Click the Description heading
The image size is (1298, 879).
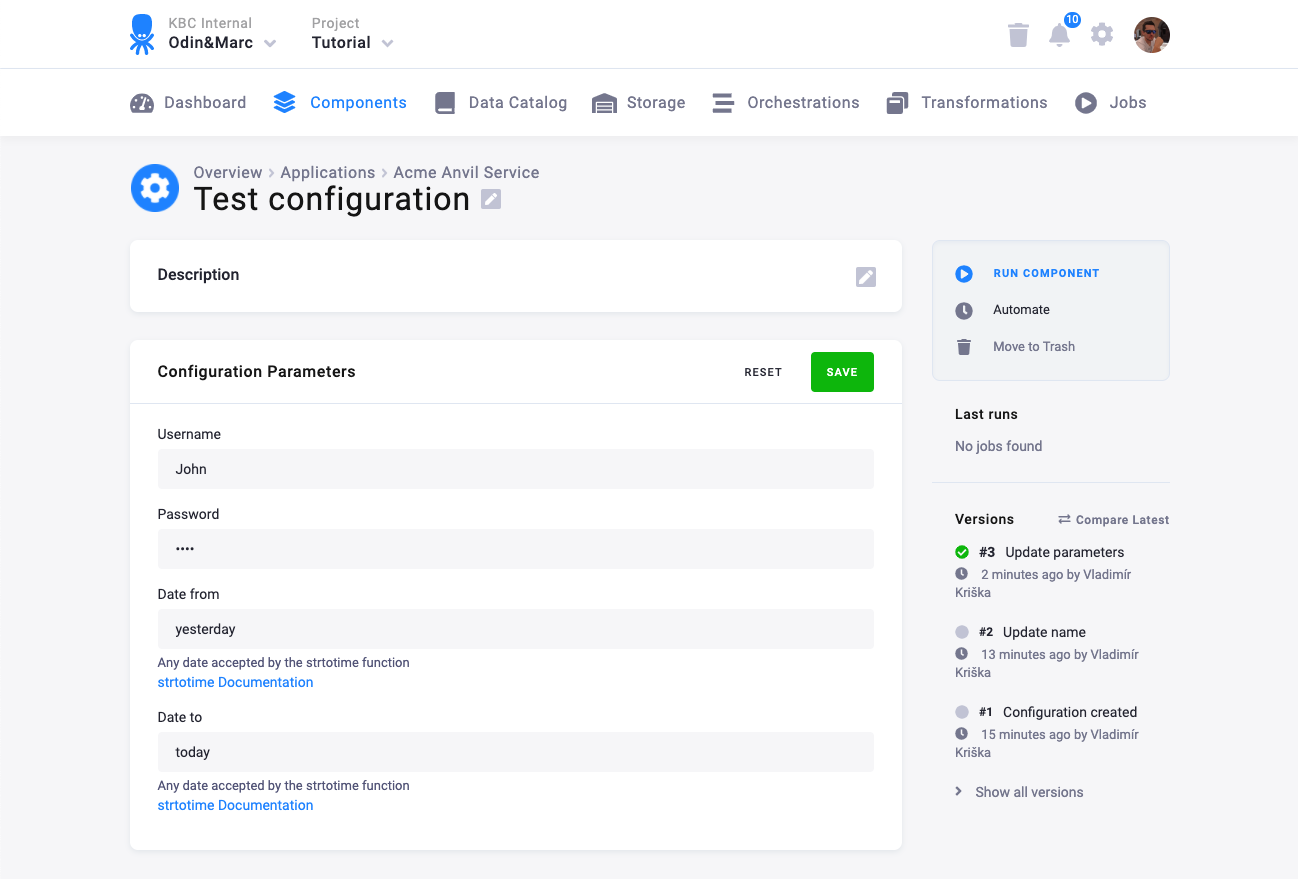198,275
